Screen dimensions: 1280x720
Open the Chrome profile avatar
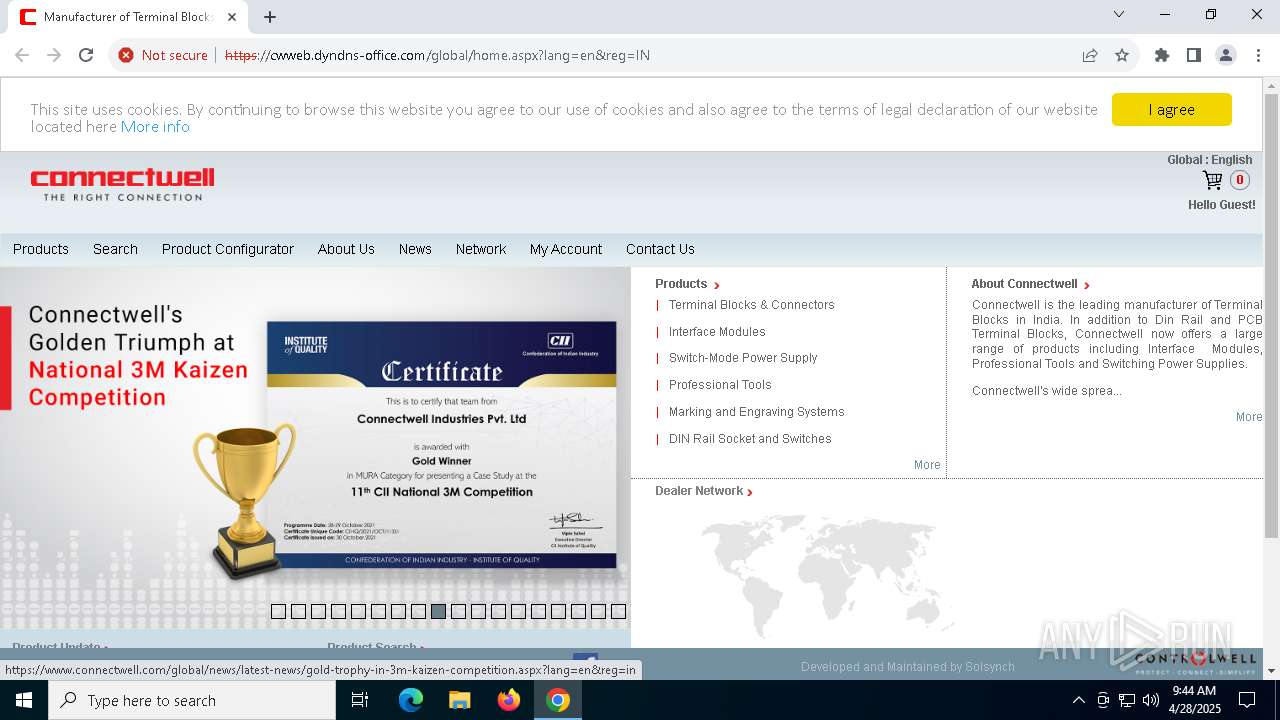tap(1226, 55)
